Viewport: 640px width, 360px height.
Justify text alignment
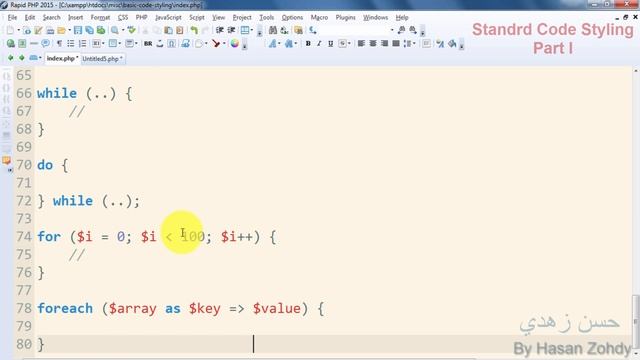[x=396, y=43]
